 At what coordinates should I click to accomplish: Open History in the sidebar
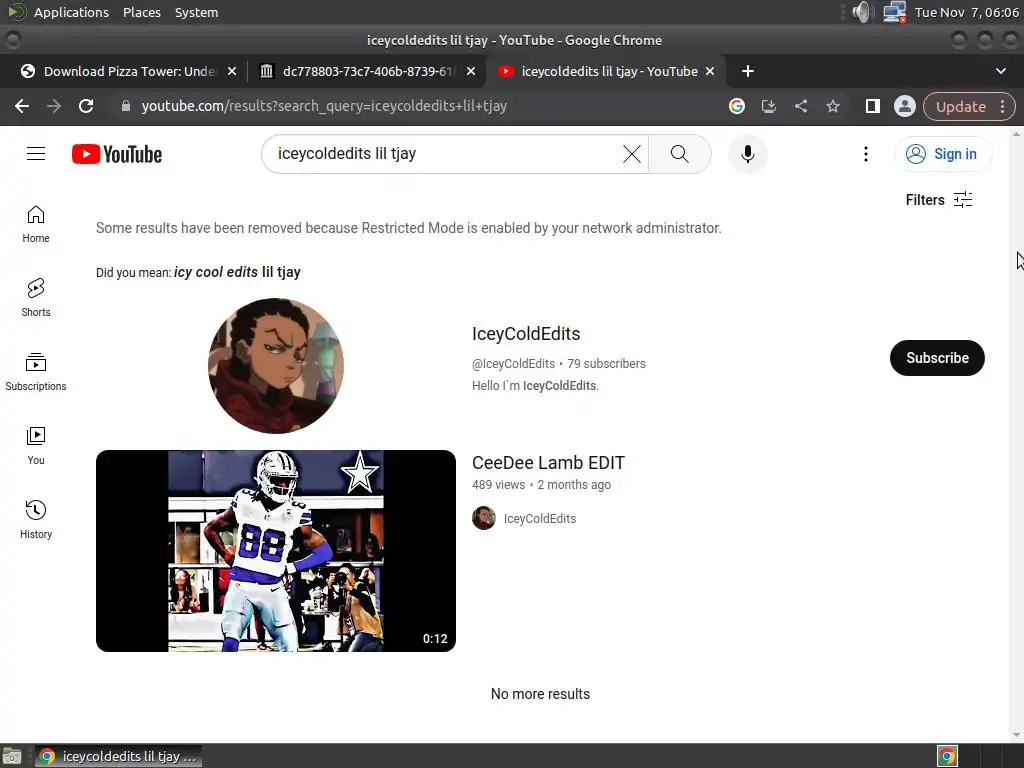pos(36,519)
